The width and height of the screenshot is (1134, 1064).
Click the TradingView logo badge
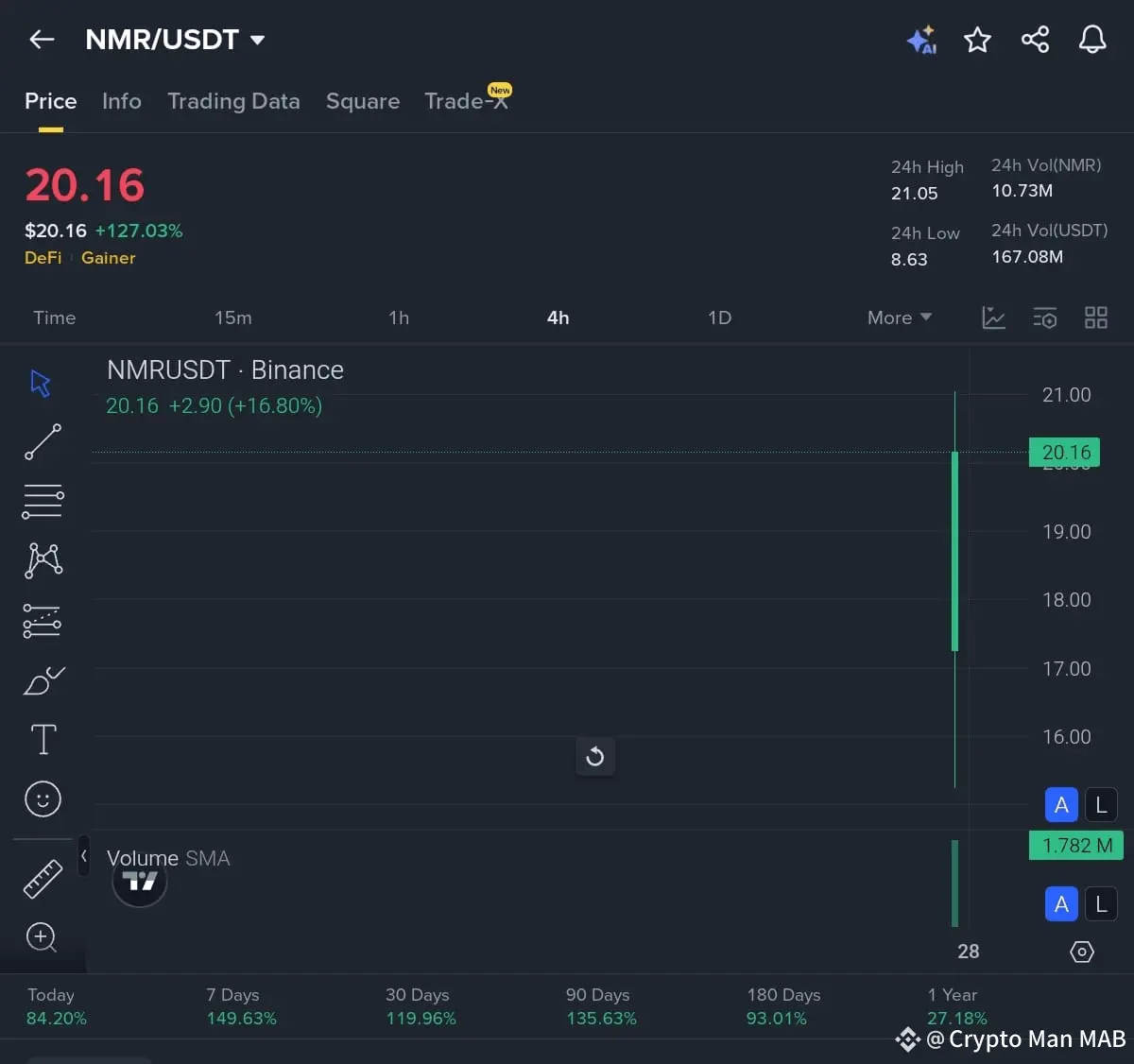[x=140, y=882]
